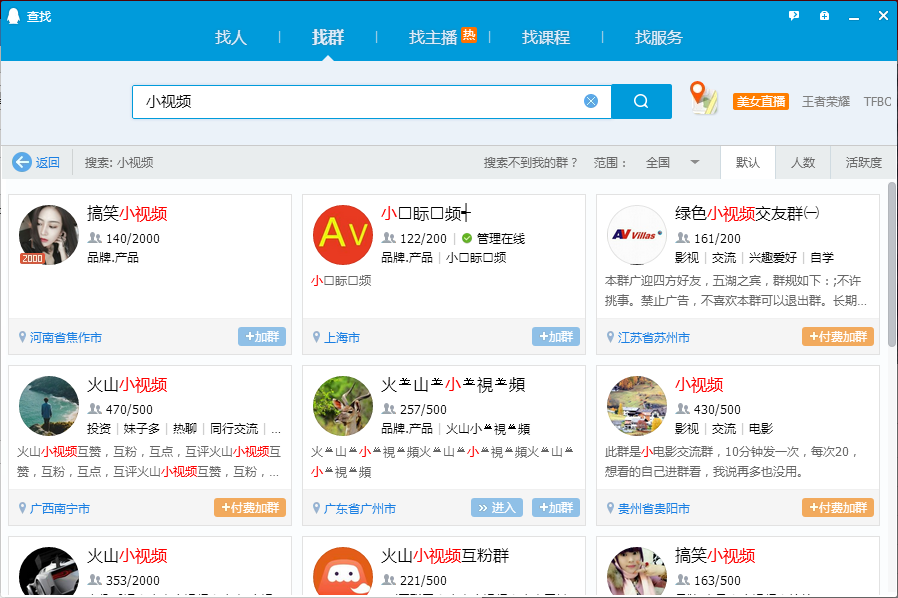898x598 pixels.
Task: Click 进入 on the 广东省广州市 group
Action: pos(497,507)
